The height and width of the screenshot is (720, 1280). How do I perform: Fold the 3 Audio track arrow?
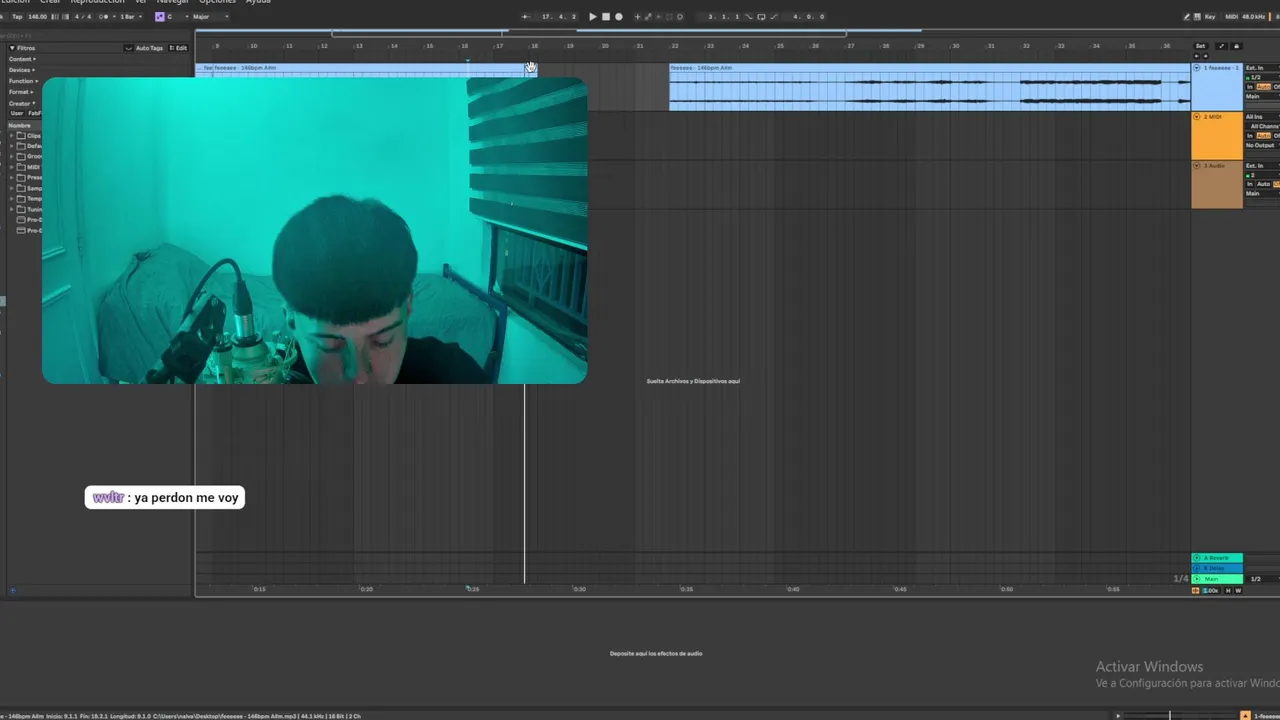point(1197,166)
